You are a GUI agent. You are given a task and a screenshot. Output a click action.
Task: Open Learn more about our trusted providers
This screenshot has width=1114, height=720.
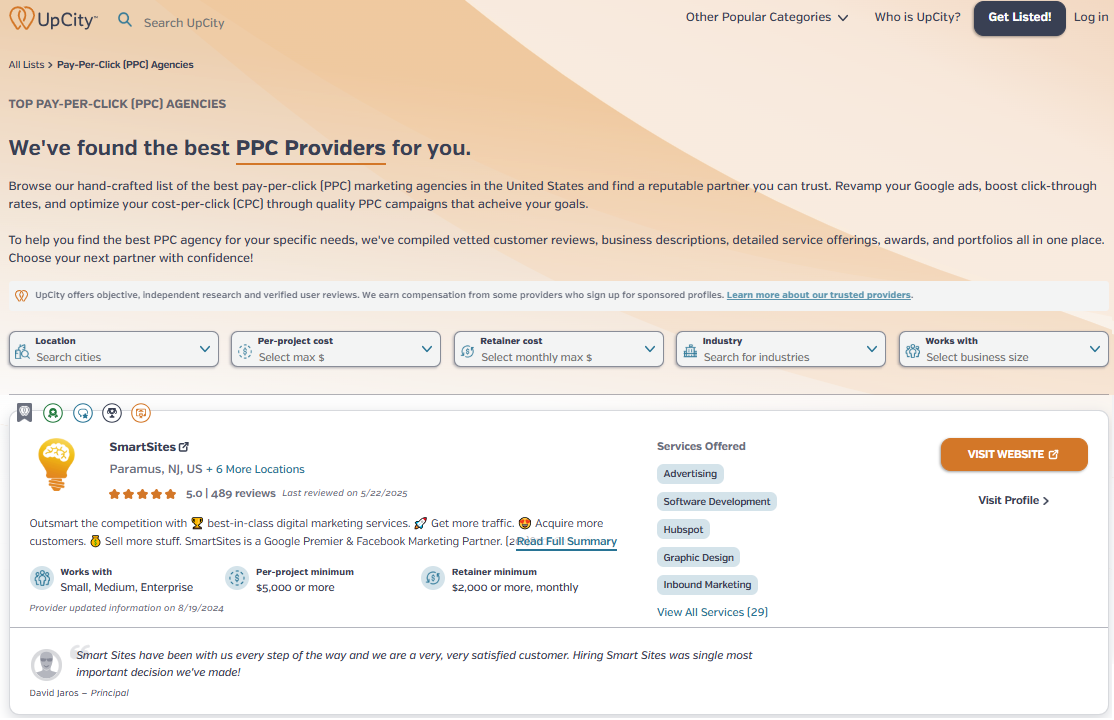818,295
